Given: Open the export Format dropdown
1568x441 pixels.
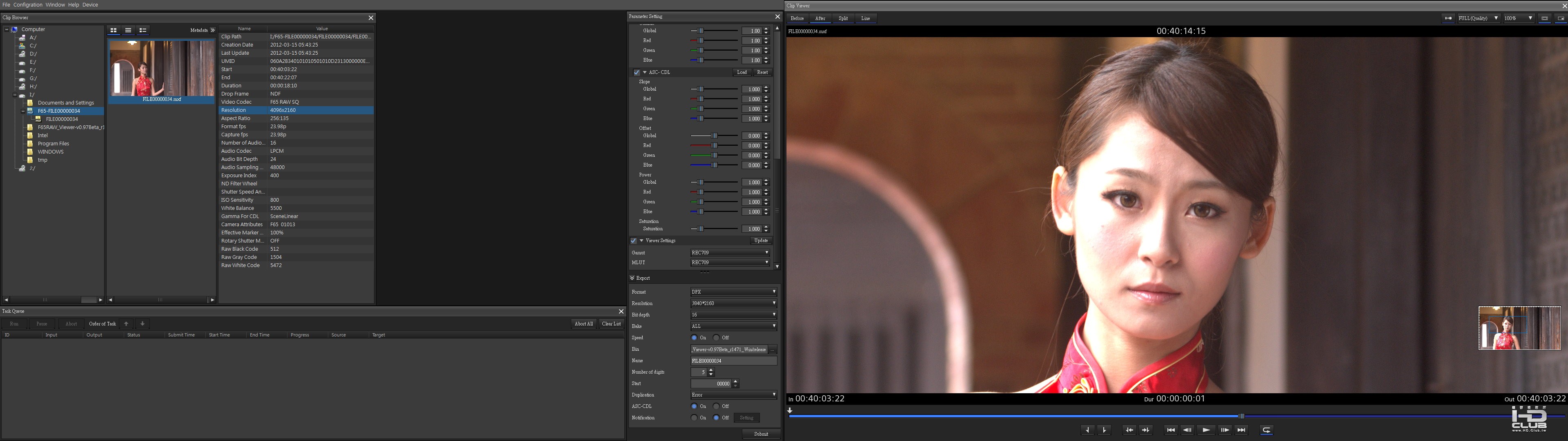Looking at the screenshot, I should tap(733, 292).
